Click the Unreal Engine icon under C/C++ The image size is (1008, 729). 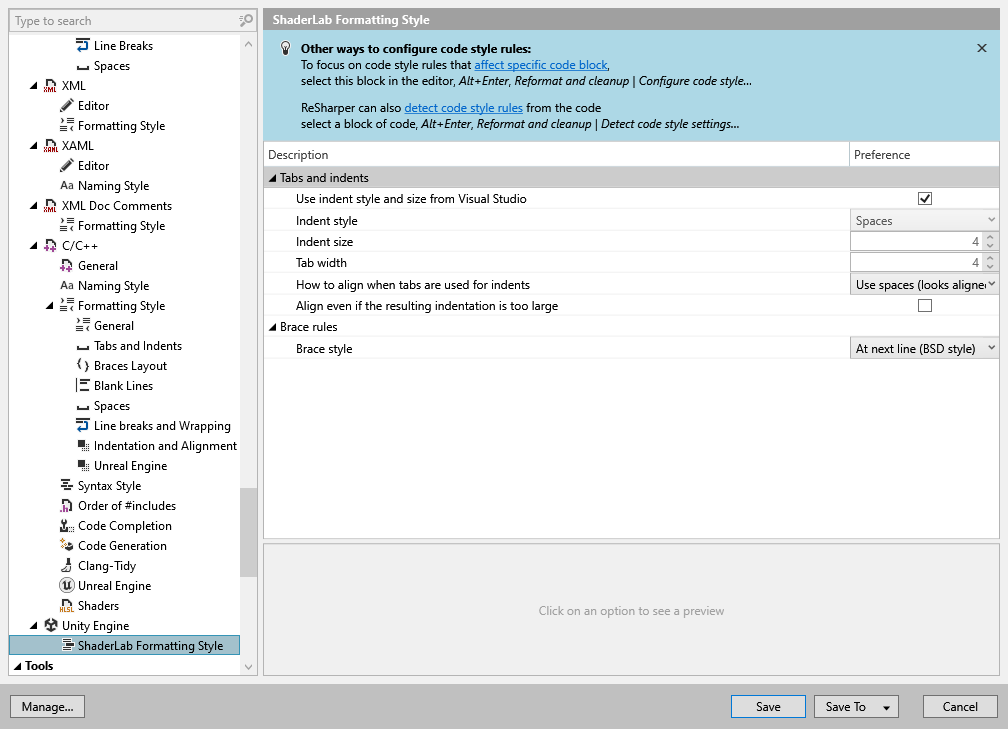click(66, 585)
